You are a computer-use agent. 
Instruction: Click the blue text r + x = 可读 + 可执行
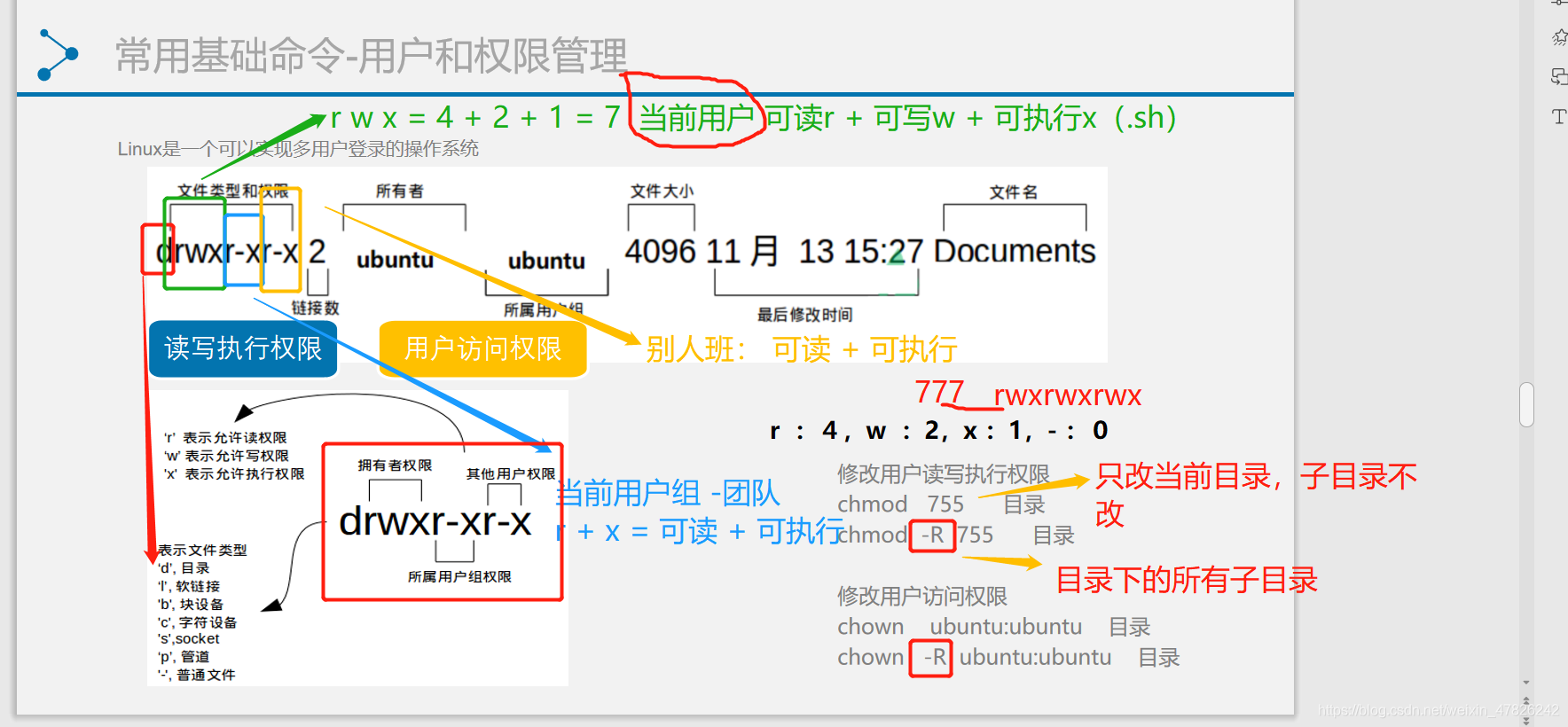pos(700,531)
